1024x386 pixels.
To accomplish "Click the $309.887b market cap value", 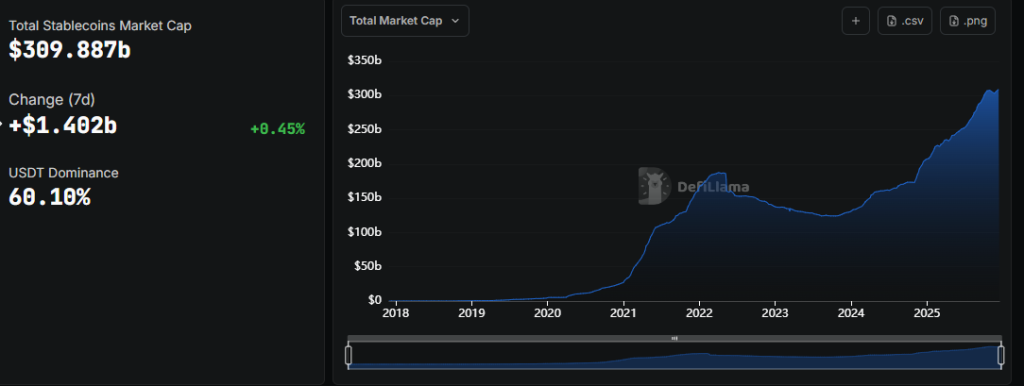I will pos(70,50).
